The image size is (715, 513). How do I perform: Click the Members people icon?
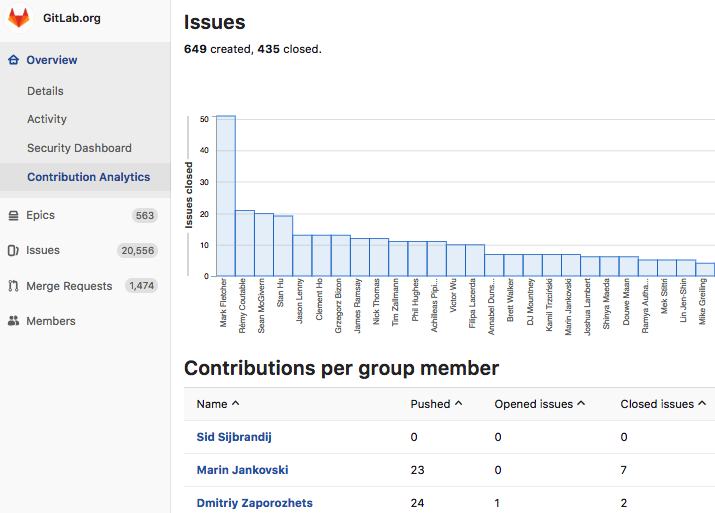(x=13, y=321)
